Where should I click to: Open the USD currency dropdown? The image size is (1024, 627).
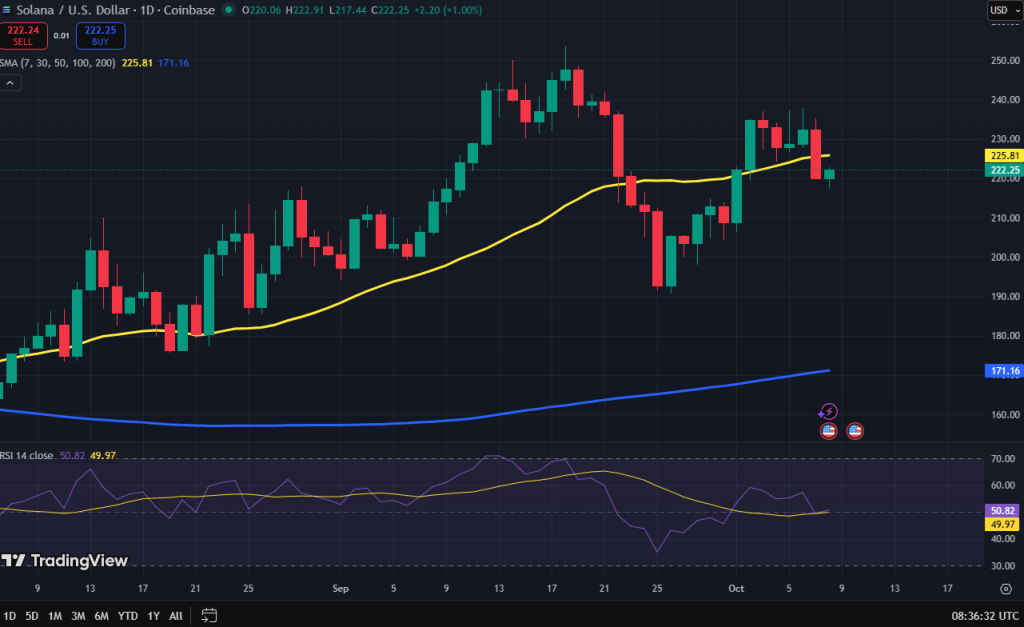coord(1001,10)
